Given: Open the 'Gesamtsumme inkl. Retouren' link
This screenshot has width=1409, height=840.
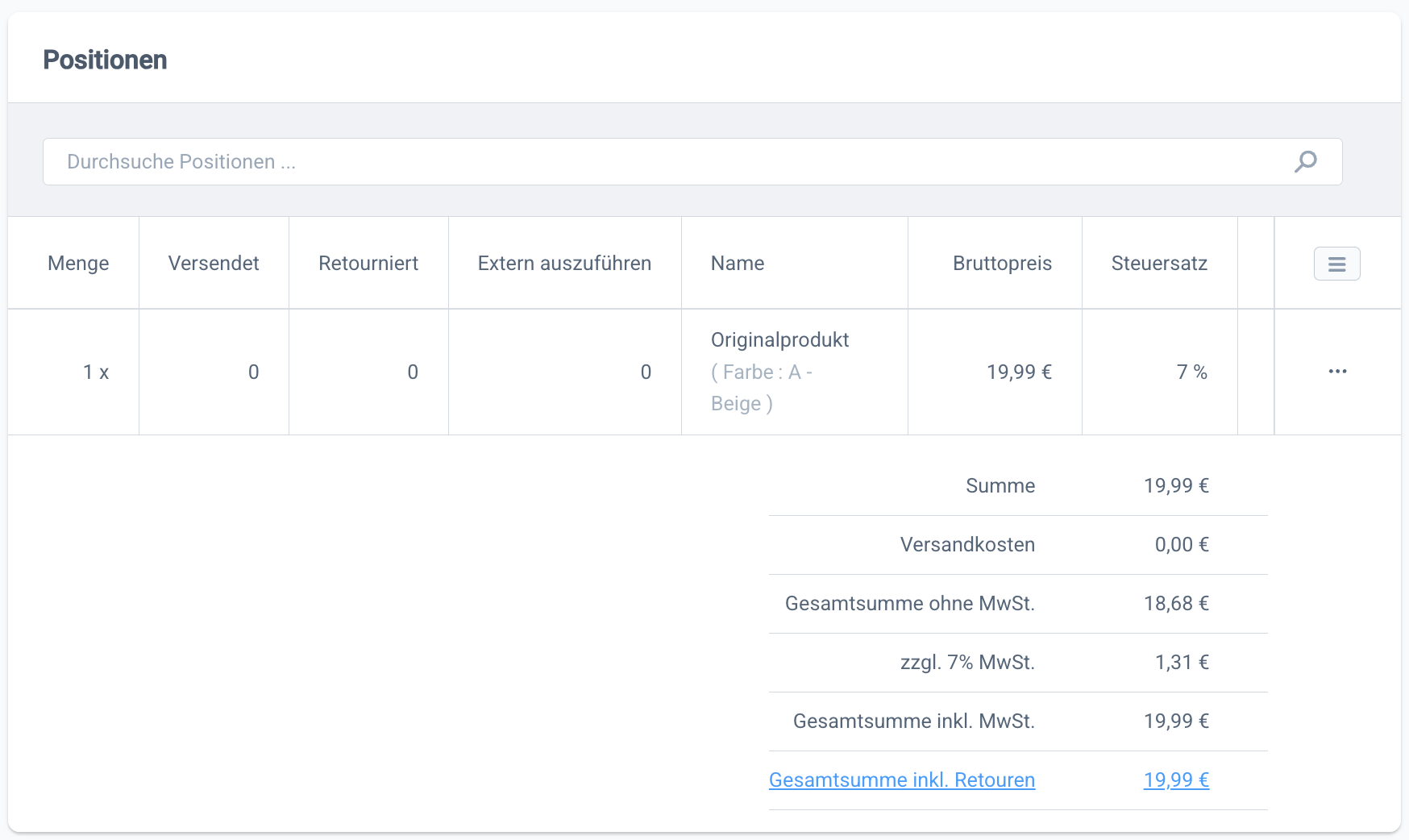Looking at the screenshot, I should 901,780.
